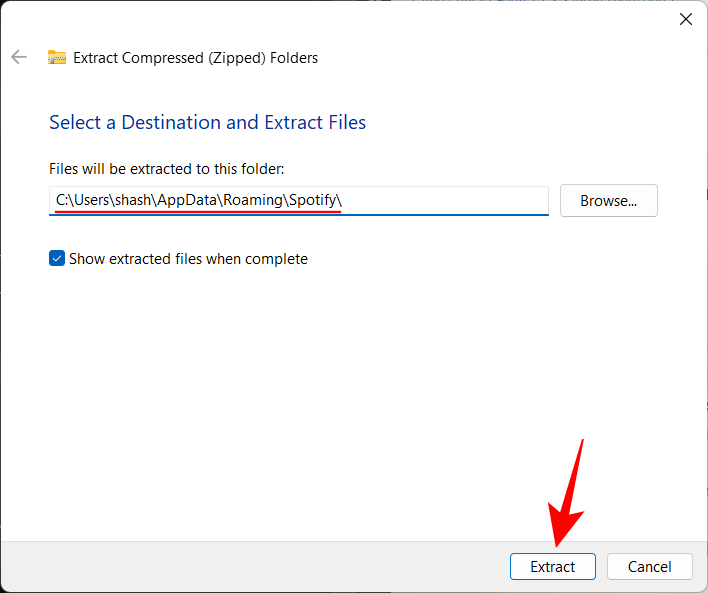Click the "C:" drive letter in path
Viewport: 708px width, 593px height.
tap(62, 200)
